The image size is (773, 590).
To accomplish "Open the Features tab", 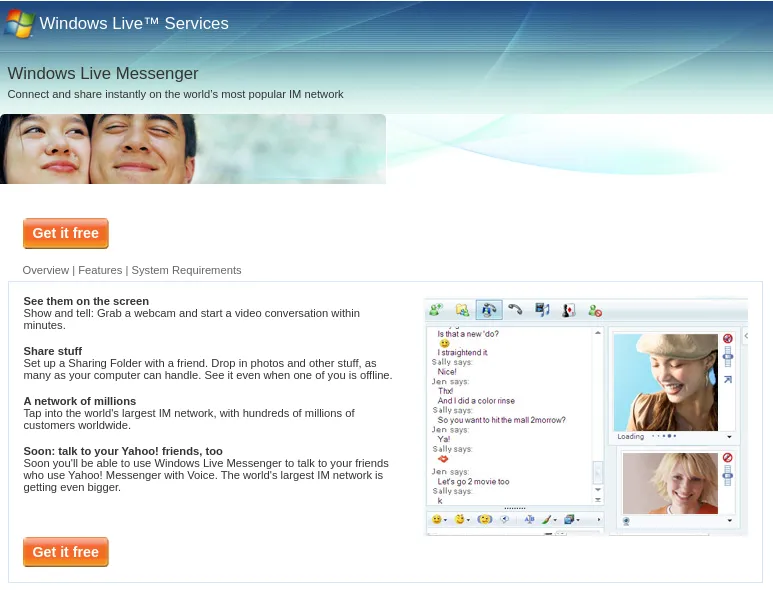I will 100,270.
